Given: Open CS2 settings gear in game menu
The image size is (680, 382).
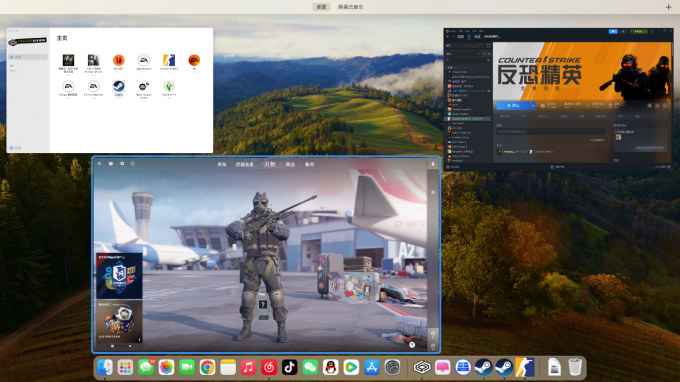Looking at the screenshot, I should pos(122,164).
